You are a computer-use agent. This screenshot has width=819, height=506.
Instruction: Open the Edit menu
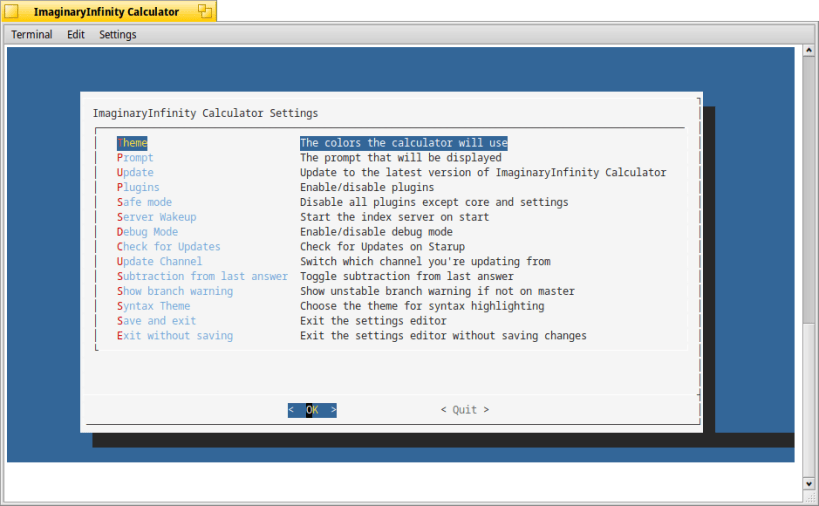tap(76, 34)
